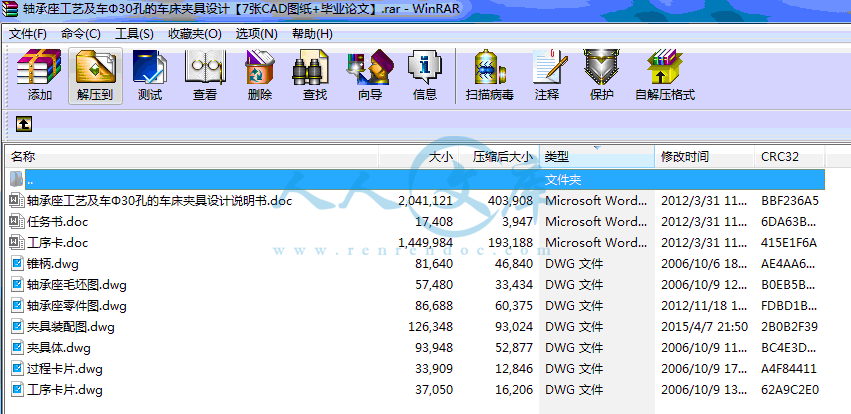This screenshot has width=851, height=414.
Task: Click the 删除 (Delete) toolbar icon
Action: (x=260, y=67)
